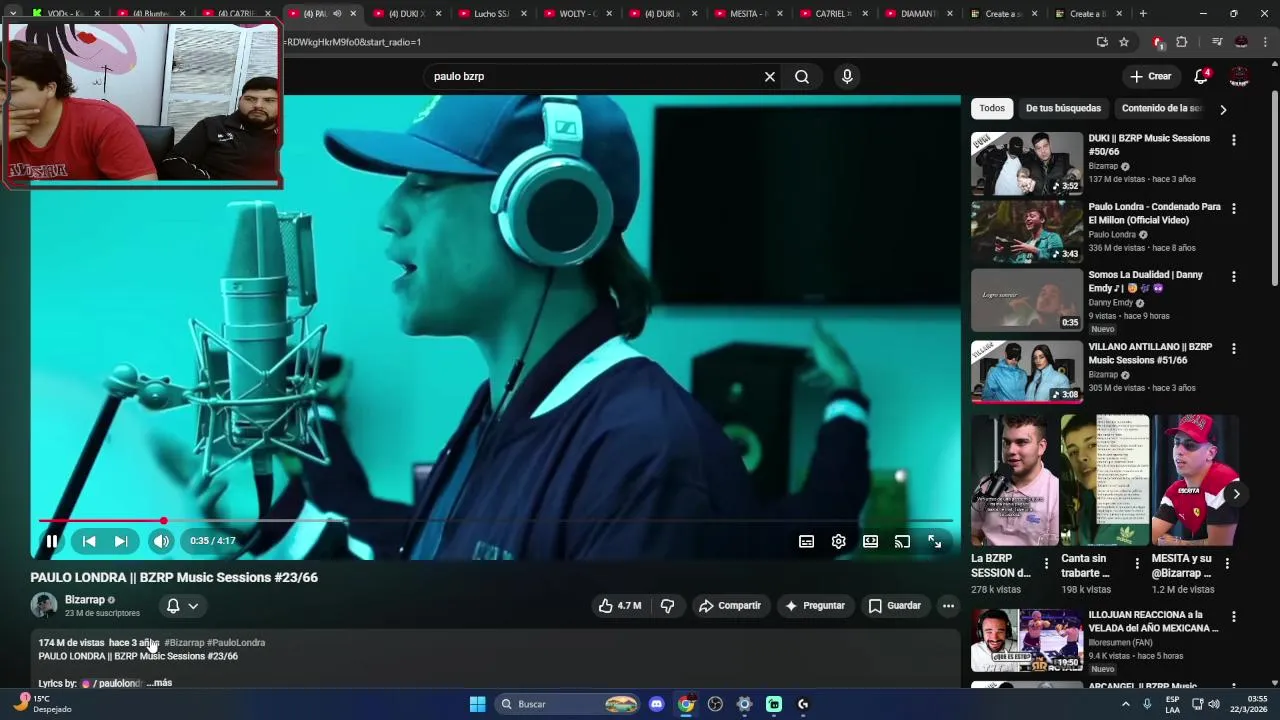Open Canta sin trabarte short

(1105, 480)
